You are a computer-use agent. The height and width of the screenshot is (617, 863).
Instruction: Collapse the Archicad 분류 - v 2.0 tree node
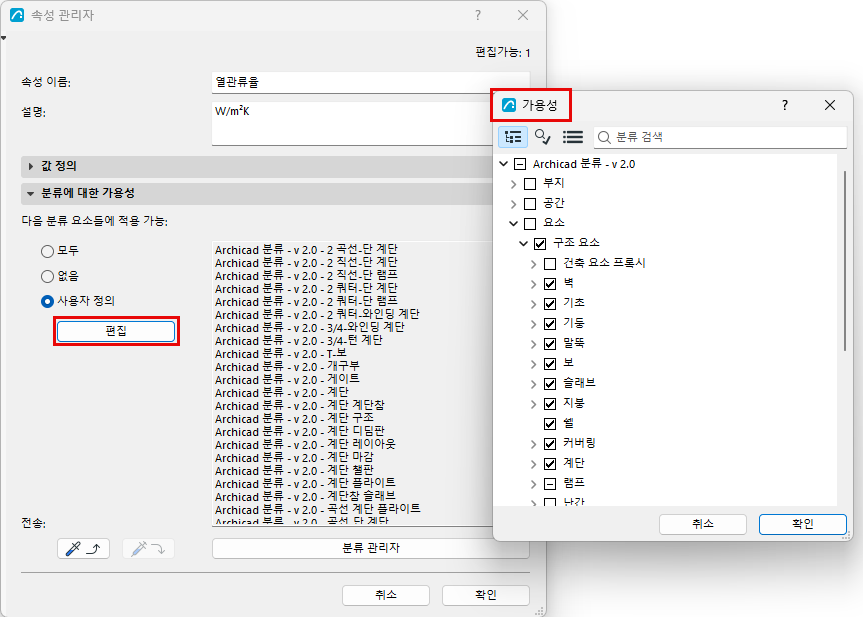[503, 163]
